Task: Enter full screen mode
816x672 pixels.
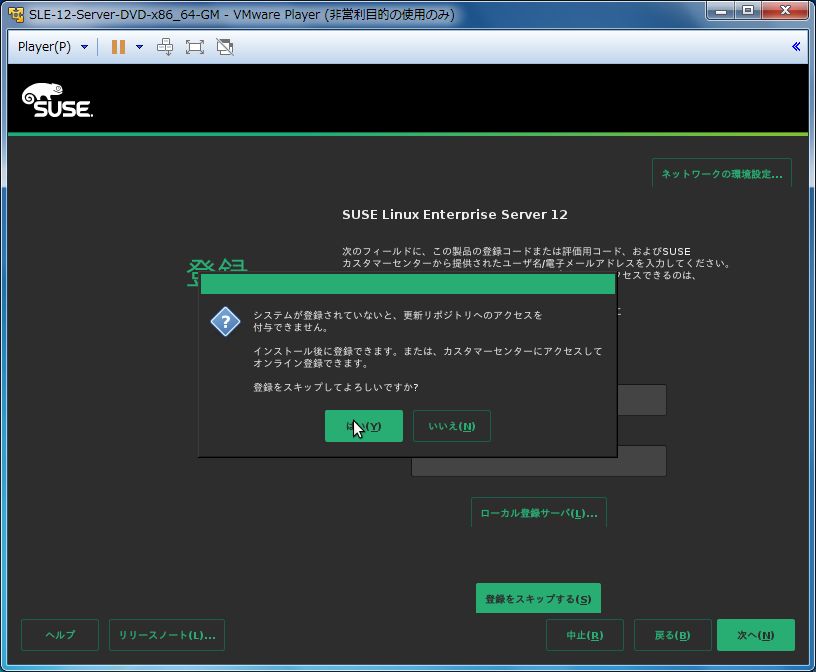Action: click(195, 47)
